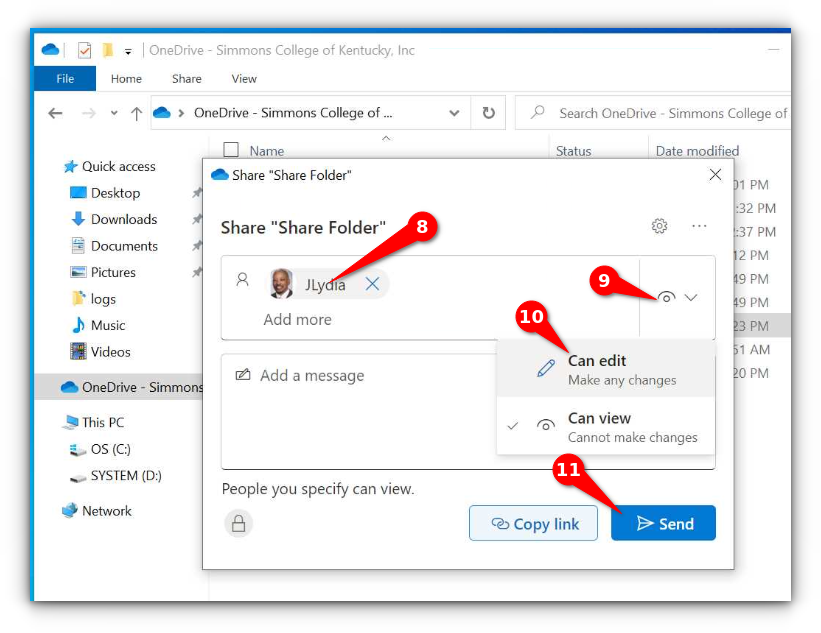The image size is (821, 633).
Task: Sort by Date modified column header
Action: click(x=697, y=151)
